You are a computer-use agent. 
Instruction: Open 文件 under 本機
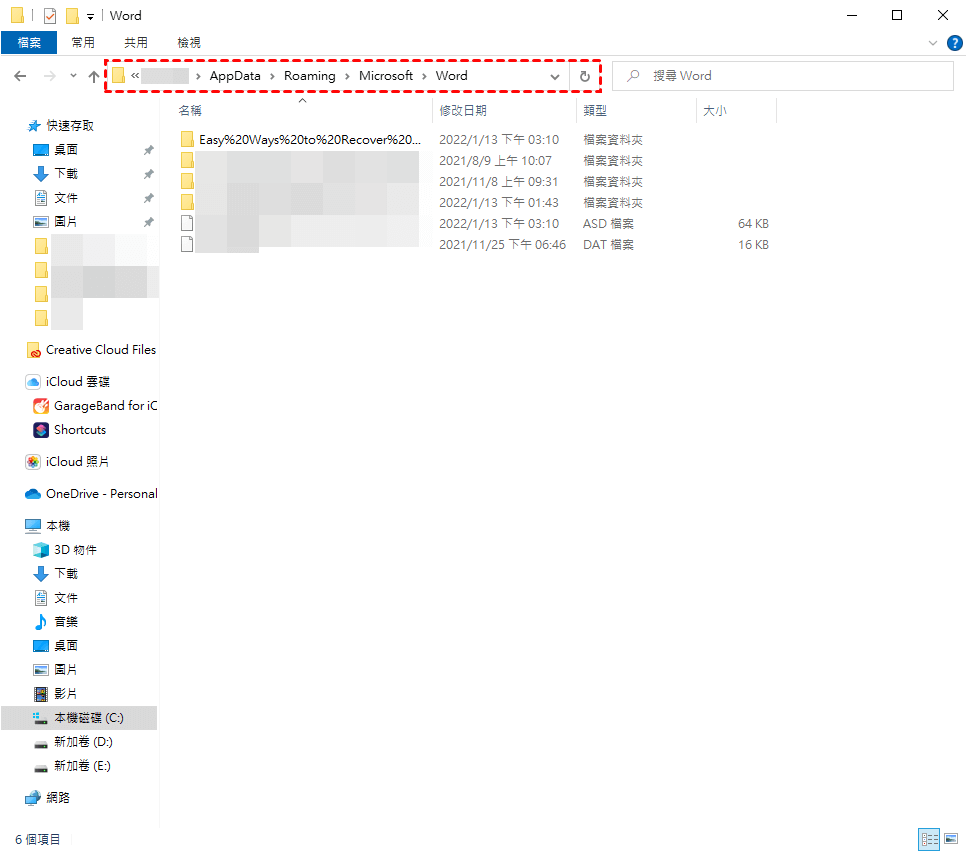pos(66,599)
